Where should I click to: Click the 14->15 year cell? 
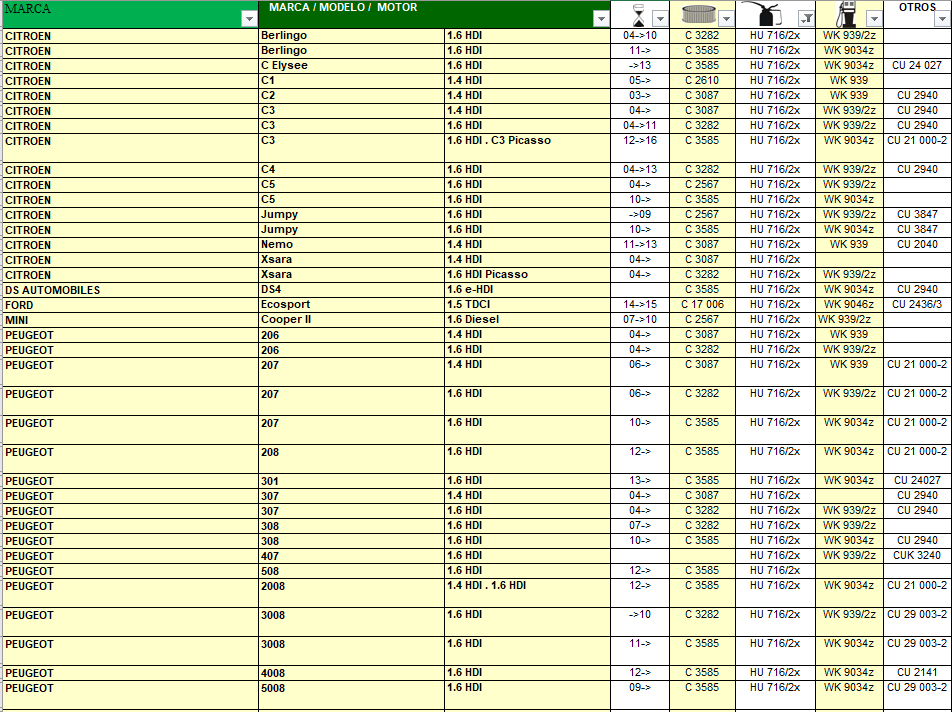(640, 305)
